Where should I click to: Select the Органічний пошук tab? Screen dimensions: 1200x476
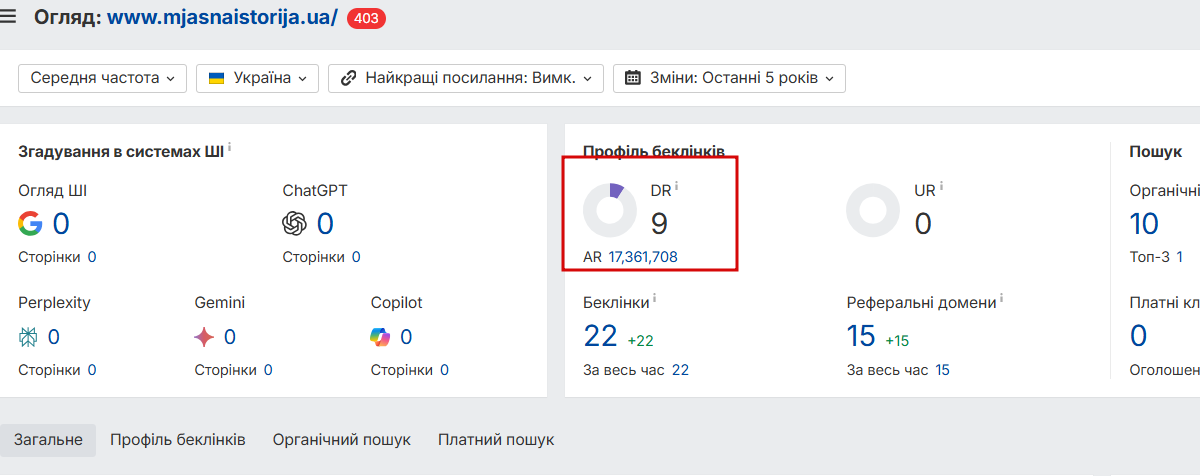tap(342, 440)
